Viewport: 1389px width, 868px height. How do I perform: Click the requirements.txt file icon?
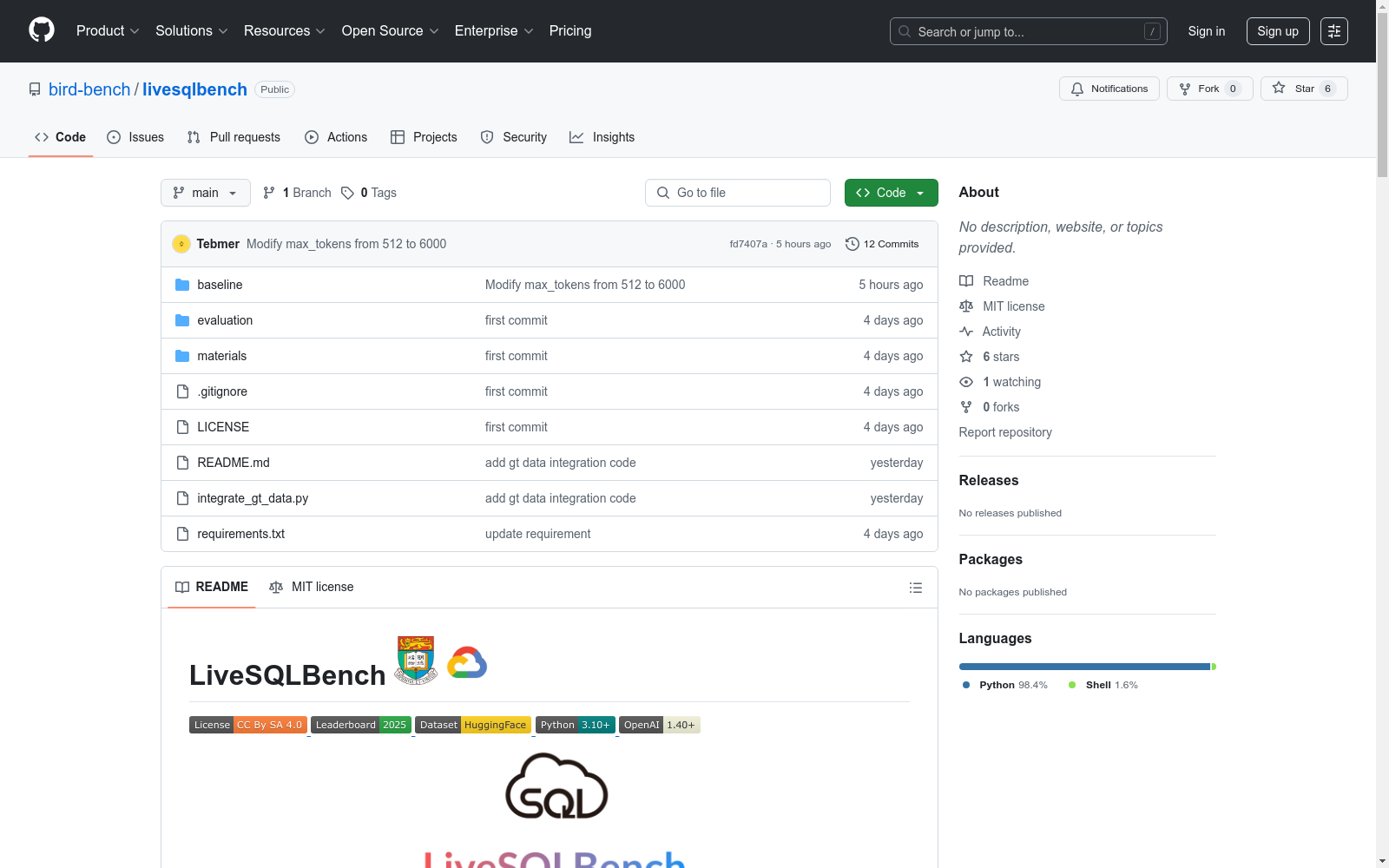click(x=182, y=534)
